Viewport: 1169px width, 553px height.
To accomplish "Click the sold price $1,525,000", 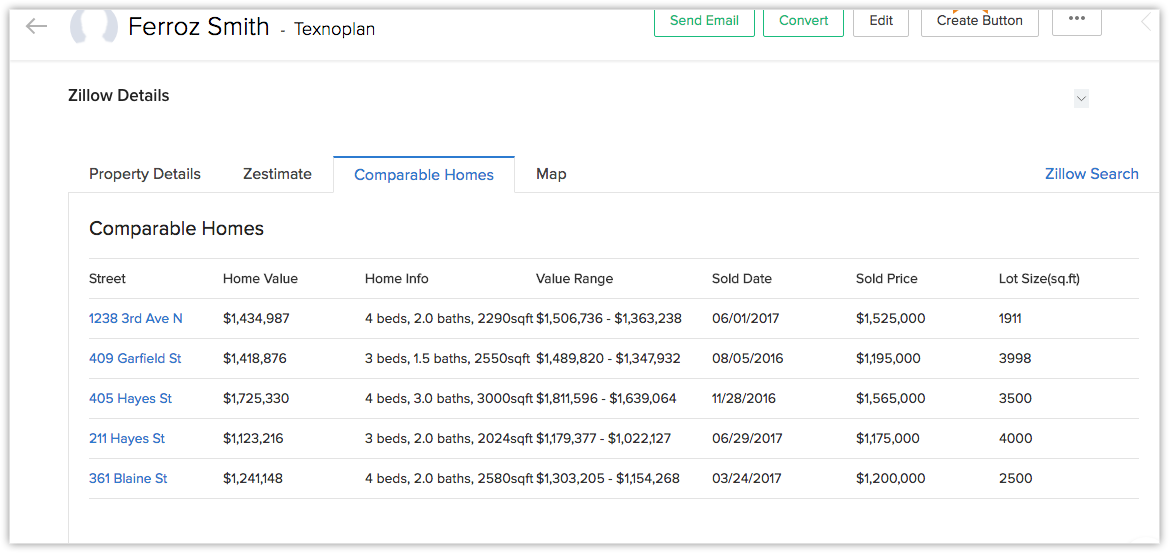I will [x=891, y=318].
